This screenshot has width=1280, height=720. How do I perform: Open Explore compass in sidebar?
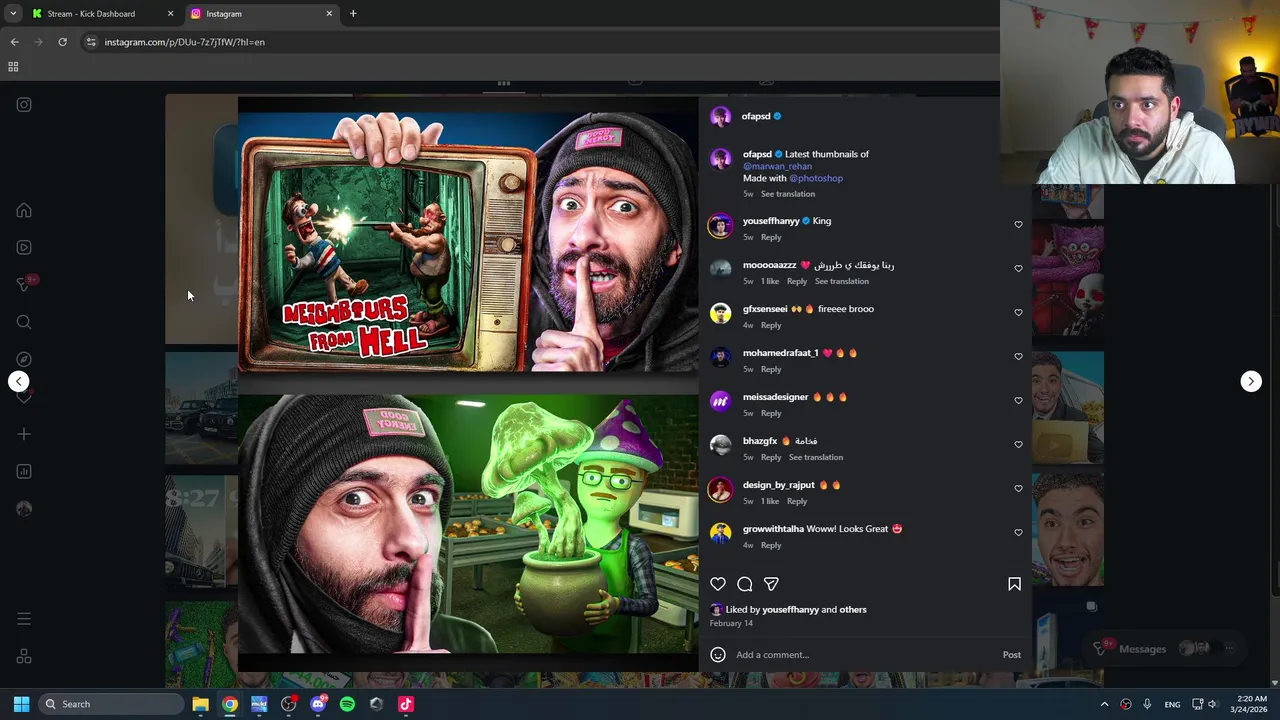[x=24, y=359]
